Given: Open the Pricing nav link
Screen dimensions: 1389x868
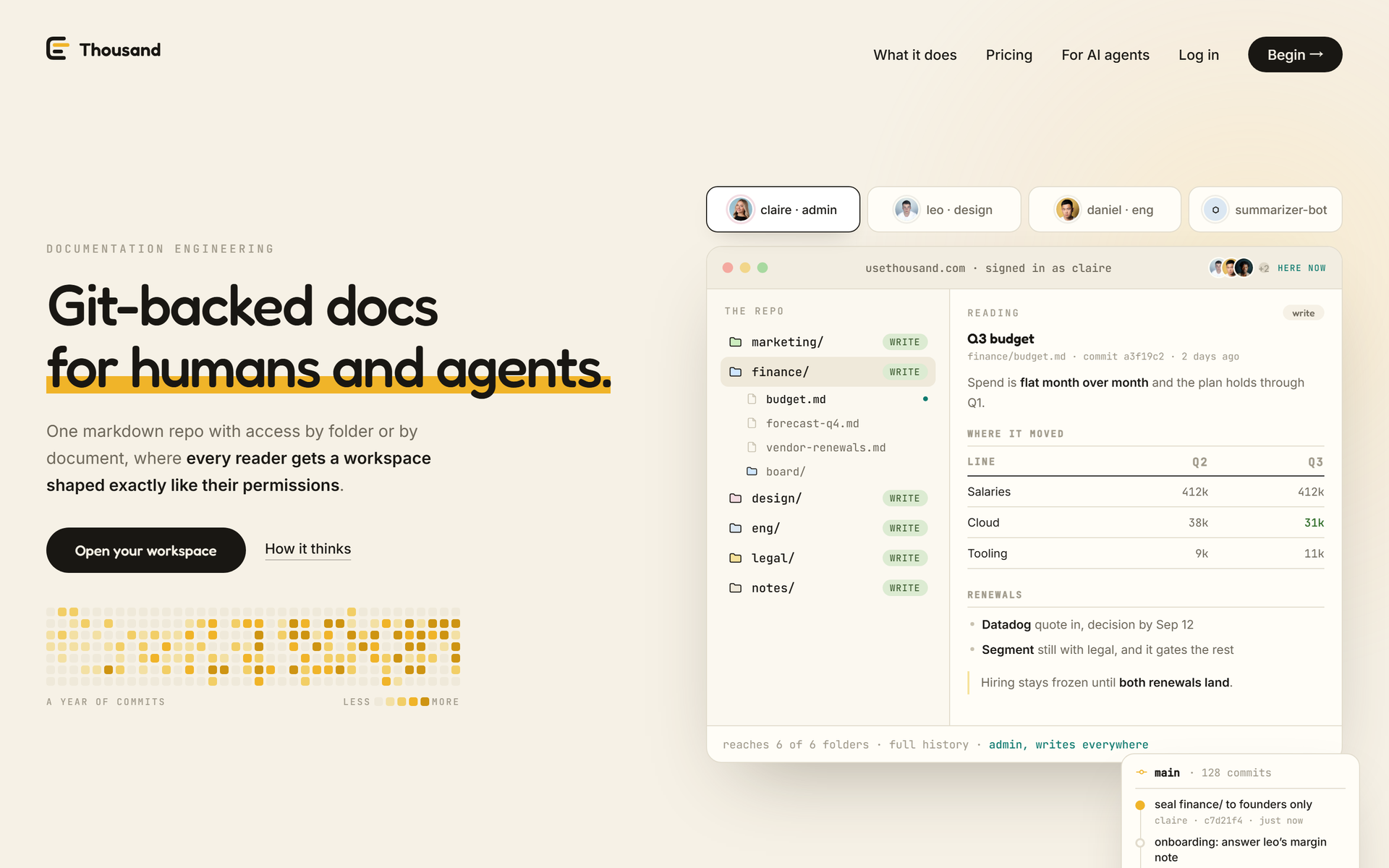Looking at the screenshot, I should coord(1008,55).
